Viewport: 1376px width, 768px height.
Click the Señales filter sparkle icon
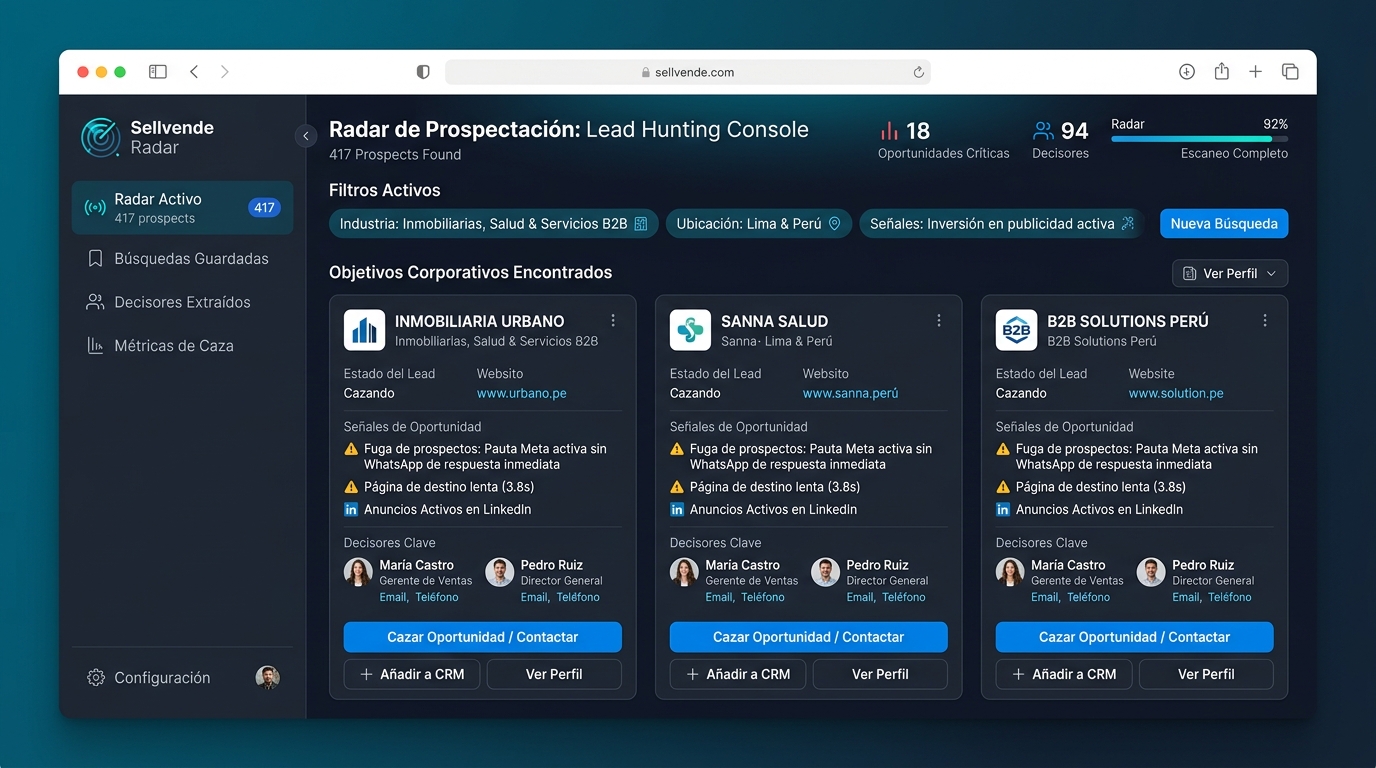(1128, 224)
